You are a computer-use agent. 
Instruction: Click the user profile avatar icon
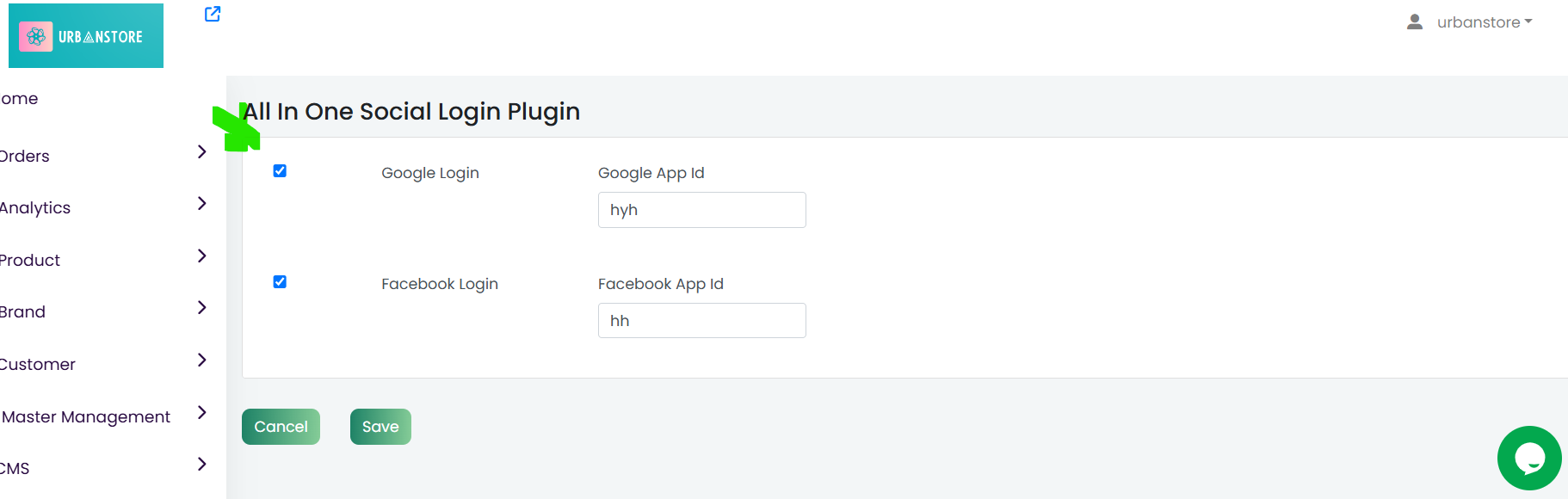pyautogui.click(x=1415, y=22)
